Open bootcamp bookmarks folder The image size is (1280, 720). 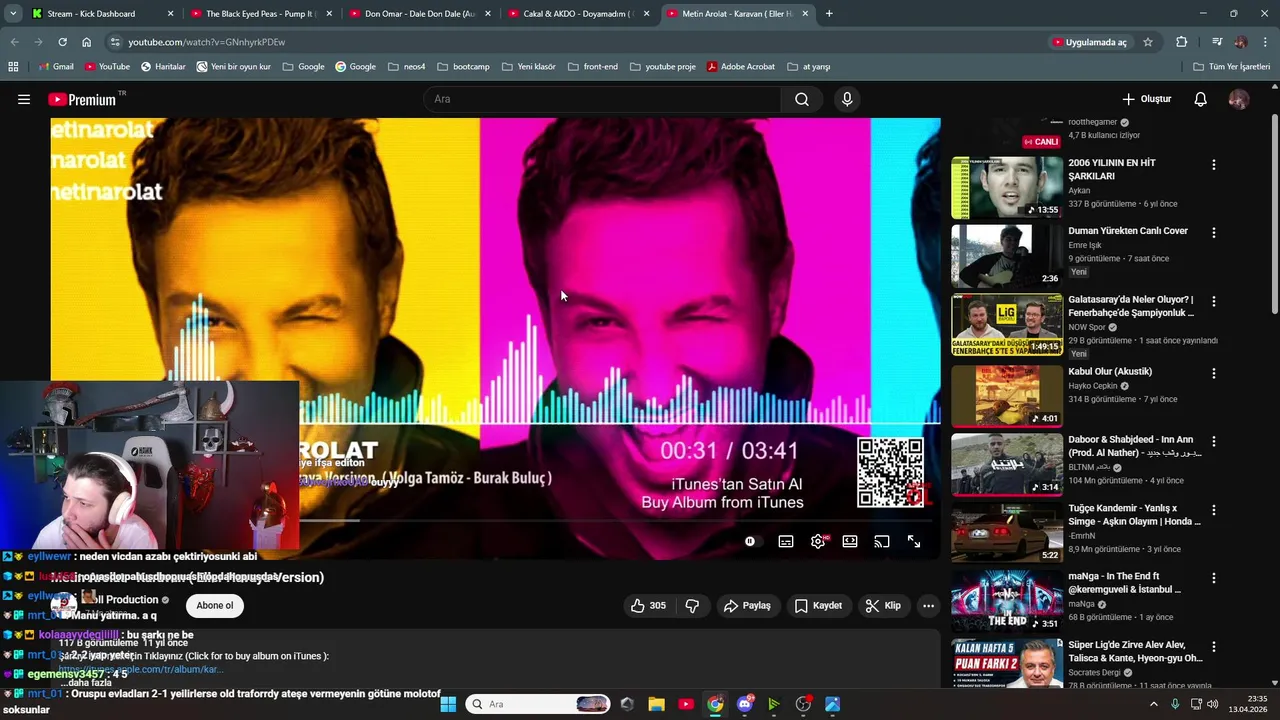pos(463,67)
